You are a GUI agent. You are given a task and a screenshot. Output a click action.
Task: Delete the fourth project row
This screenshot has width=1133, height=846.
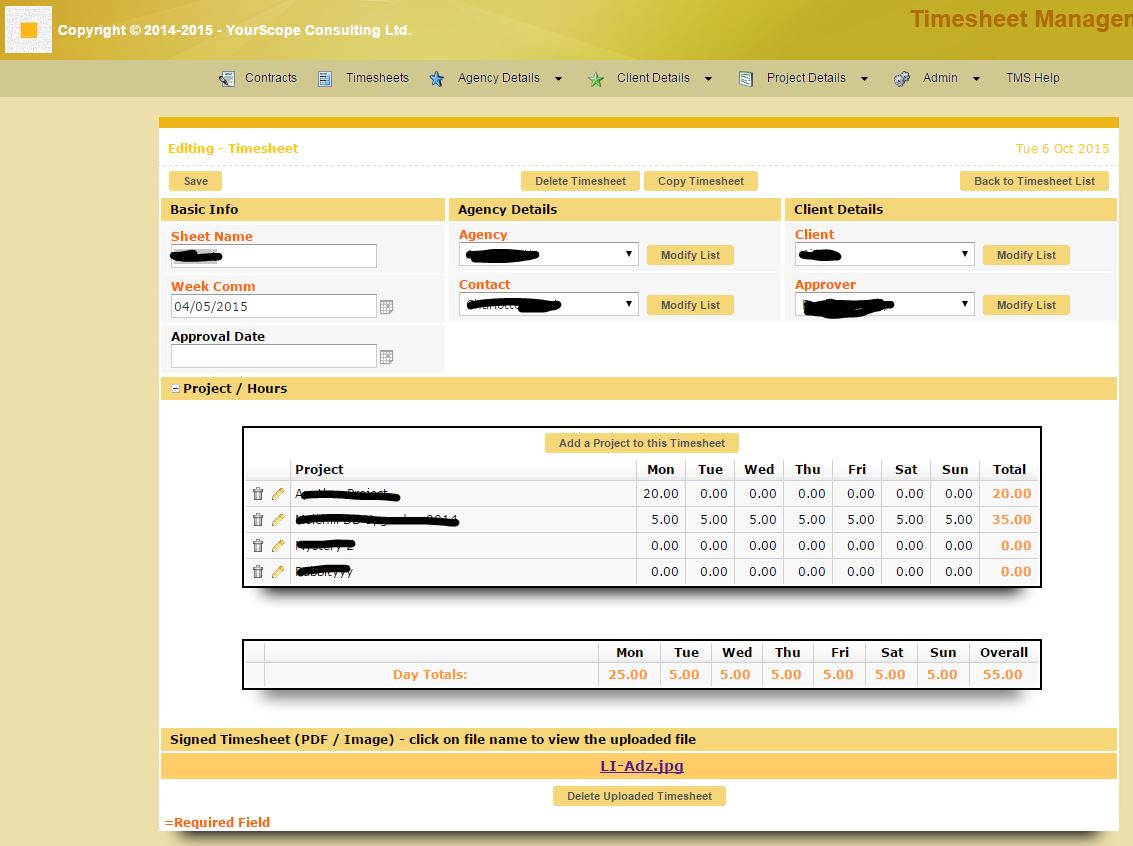click(258, 571)
